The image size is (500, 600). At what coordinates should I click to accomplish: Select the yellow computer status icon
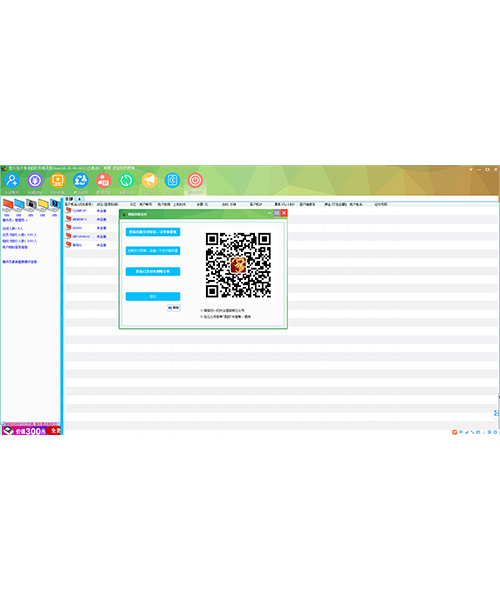coord(43,205)
